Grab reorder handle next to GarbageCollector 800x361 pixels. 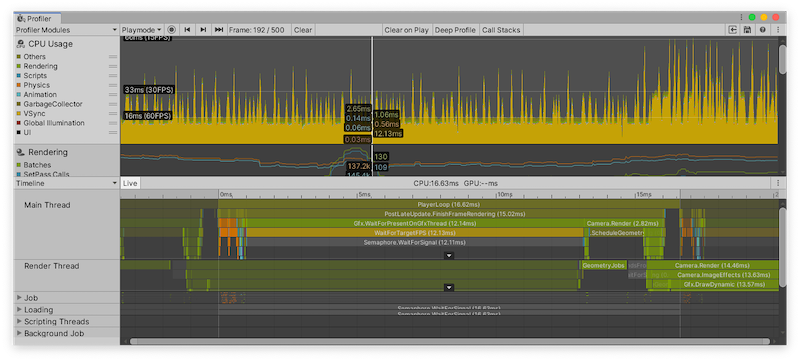113,104
